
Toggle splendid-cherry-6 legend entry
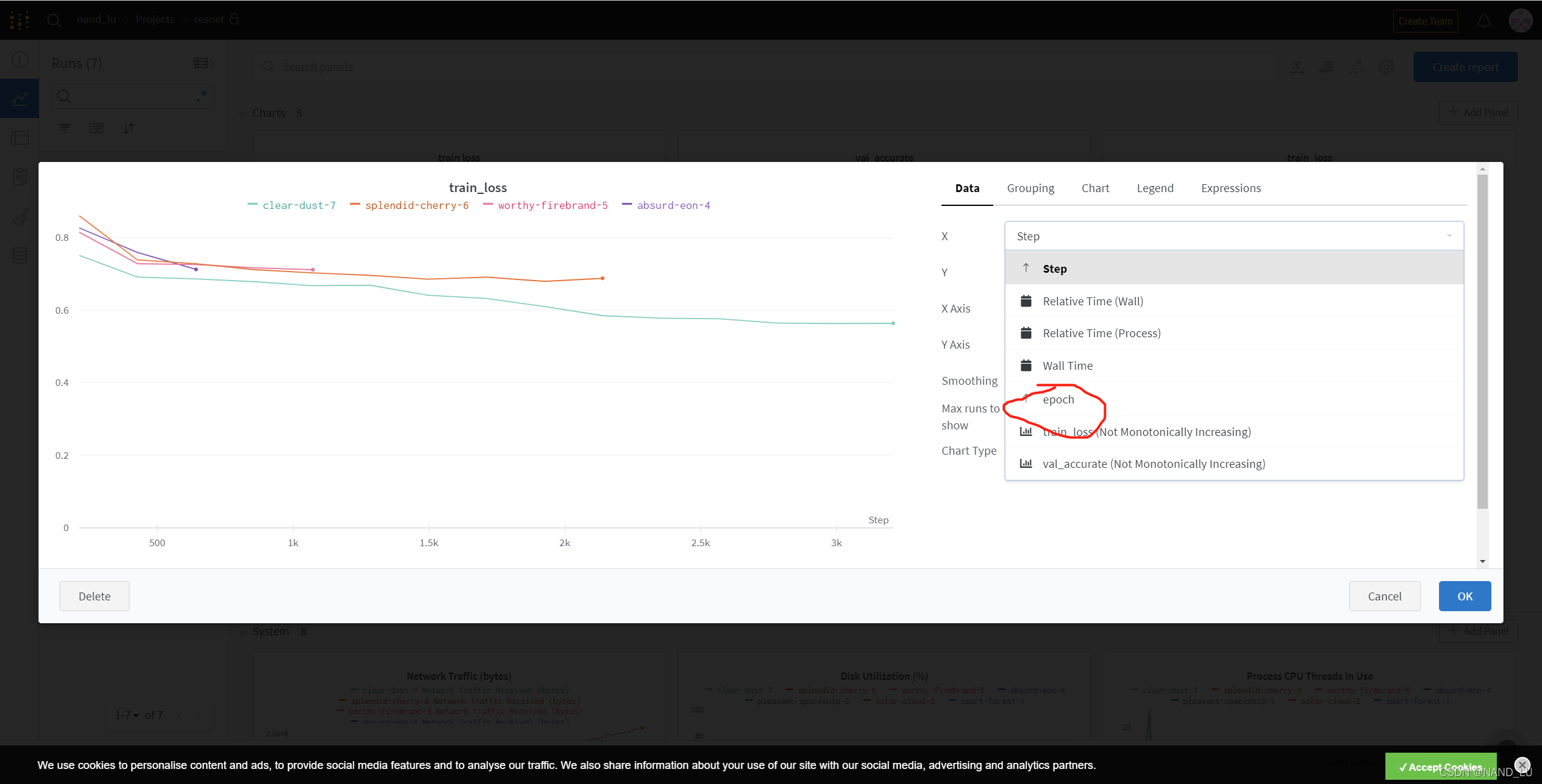(x=416, y=205)
